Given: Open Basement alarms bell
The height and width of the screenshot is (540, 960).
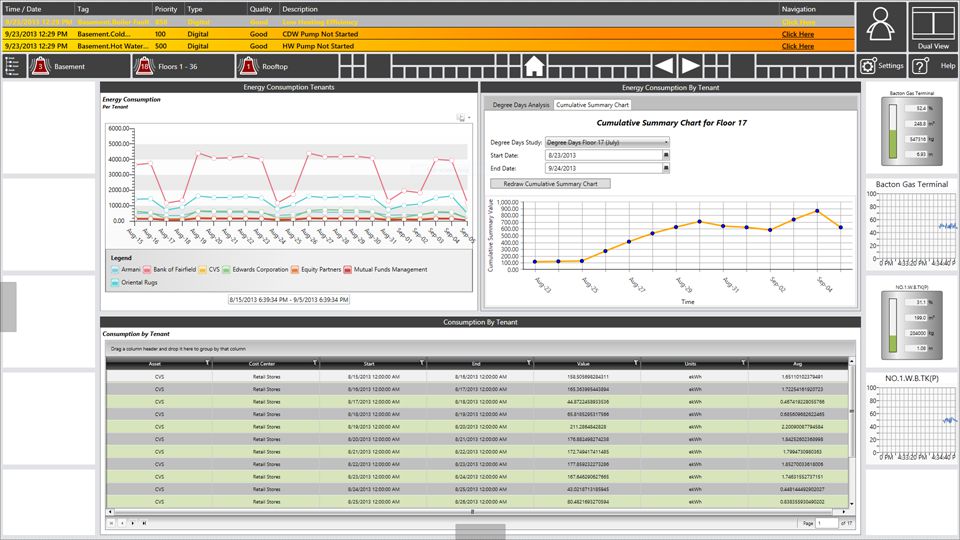Looking at the screenshot, I should click(x=40, y=66).
